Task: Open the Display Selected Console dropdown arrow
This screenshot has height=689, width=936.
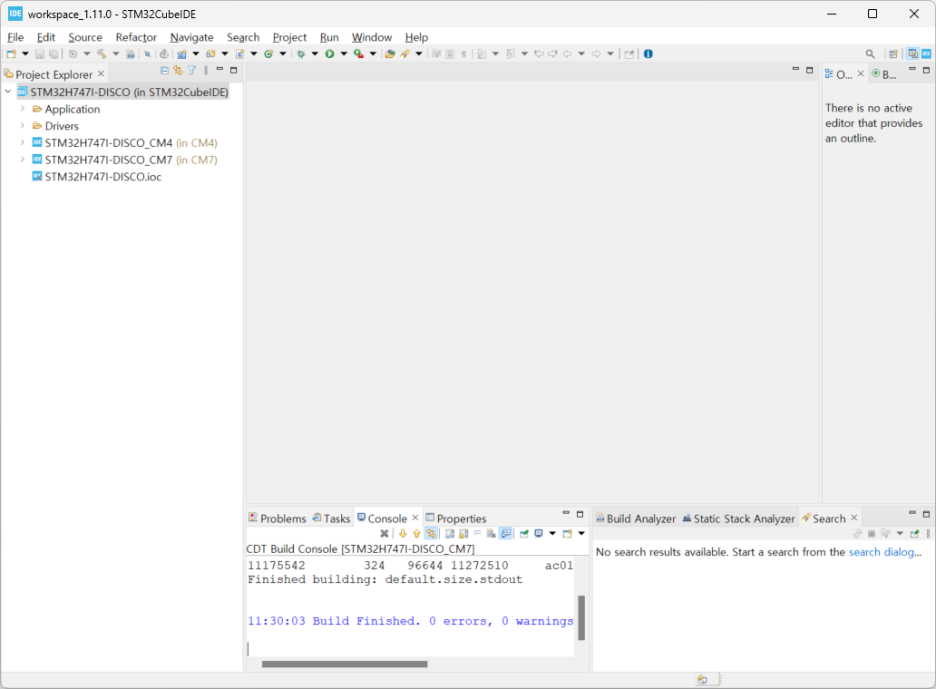Action: 553,534
